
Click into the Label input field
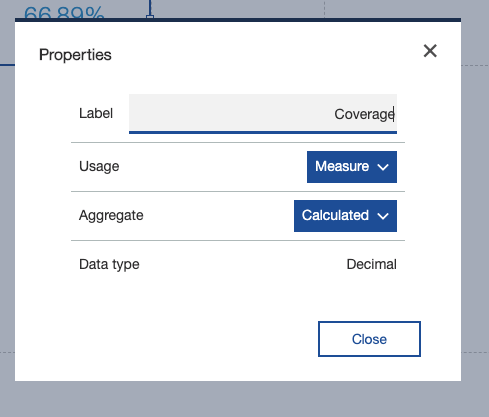click(x=263, y=113)
